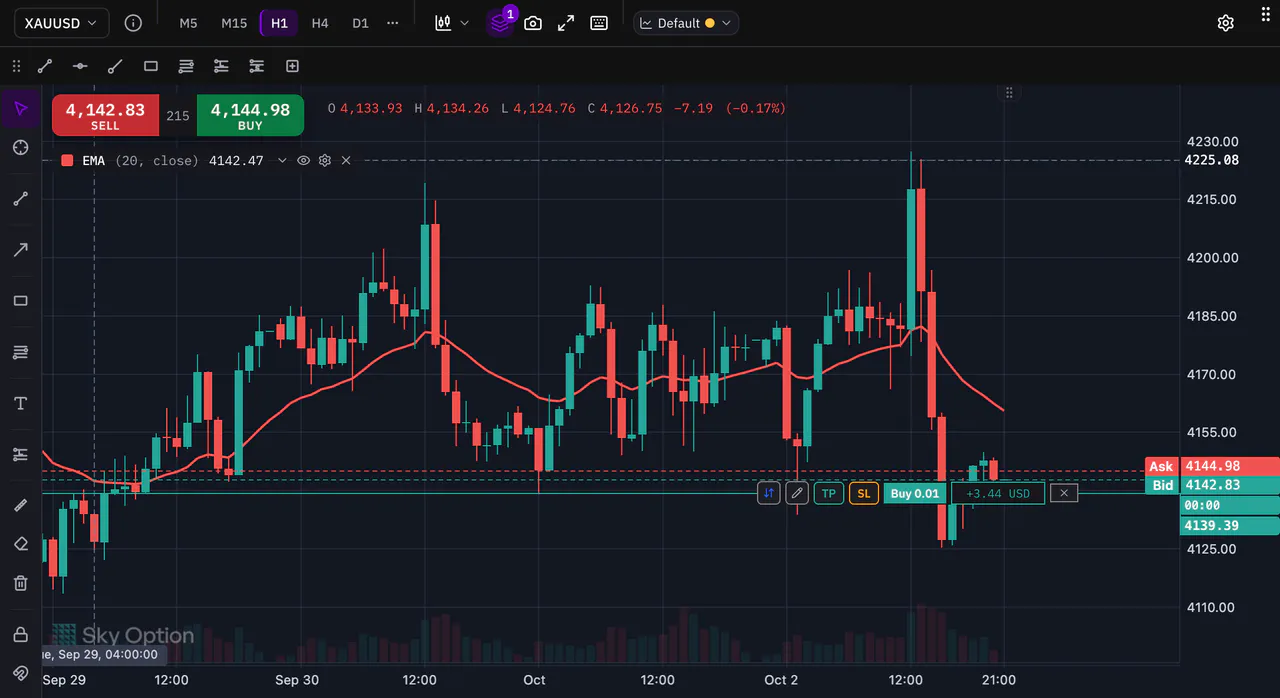Select the short position tool in top toolbar
Image resolution: width=1280 pixels, height=698 pixels.
257,66
